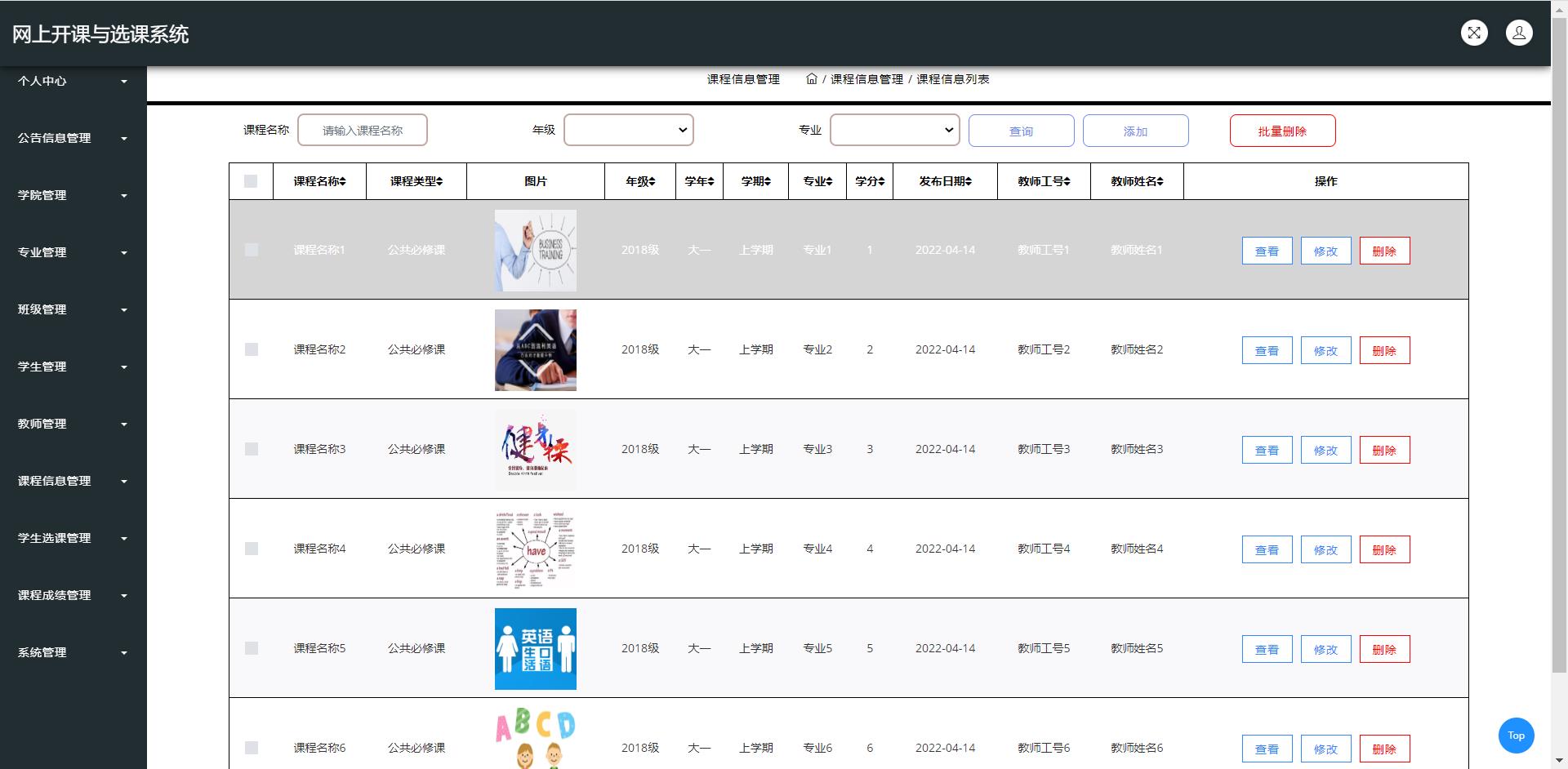Viewport: 1568px width, 769px height.
Task: Click 查看 for 课程名称1 row
Action: point(1267,251)
